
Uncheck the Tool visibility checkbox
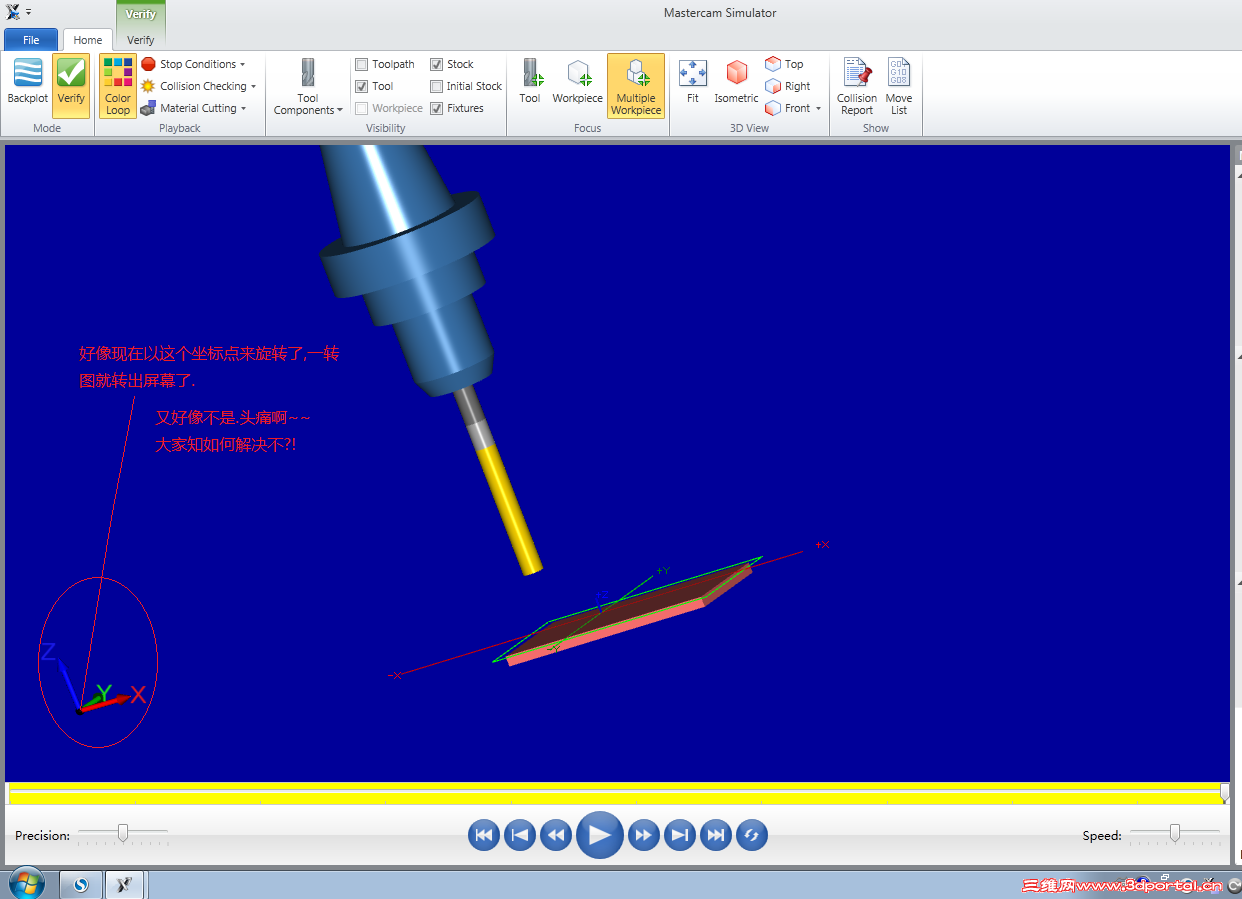coord(362,86)
